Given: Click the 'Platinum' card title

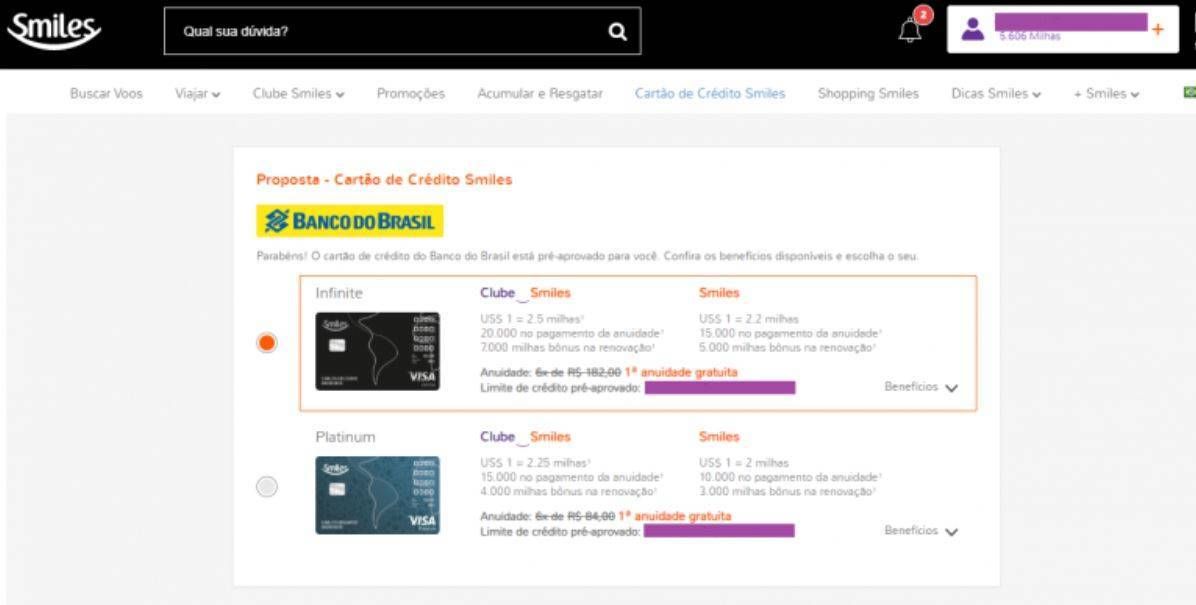Looking at the screenshot, I should click(346, 437).
